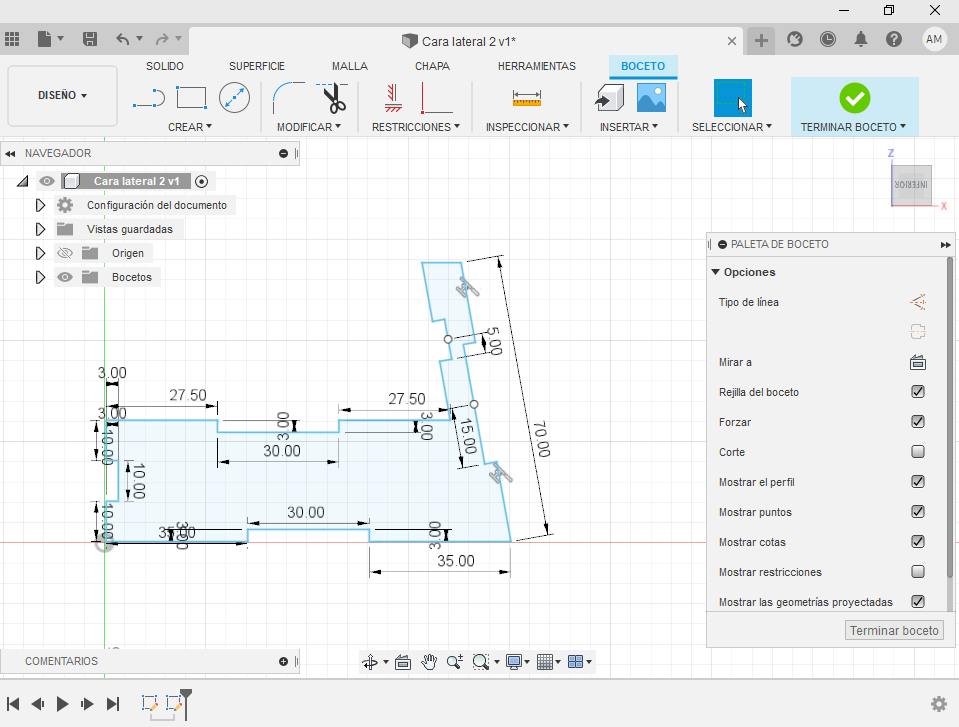Click the construction line type icon
This screenshot has width=959, height=727.
(917, 302)
